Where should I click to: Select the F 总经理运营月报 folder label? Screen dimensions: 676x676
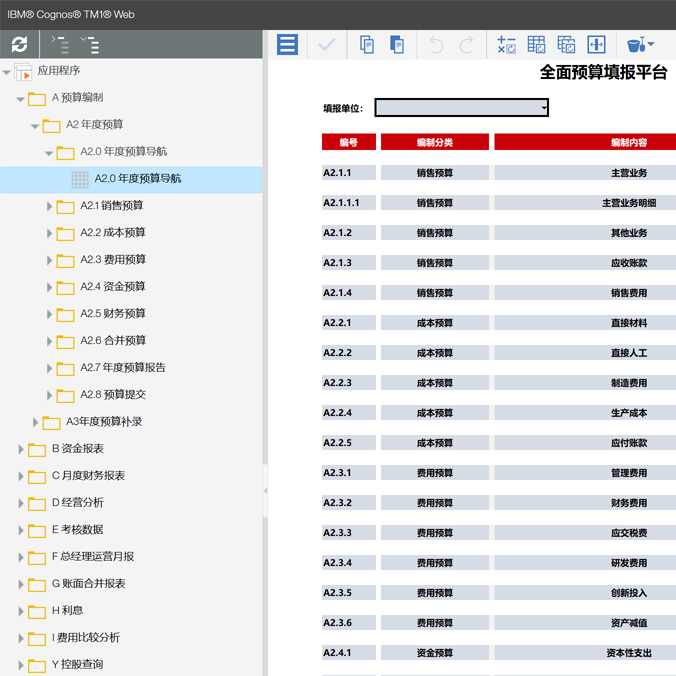93,557
